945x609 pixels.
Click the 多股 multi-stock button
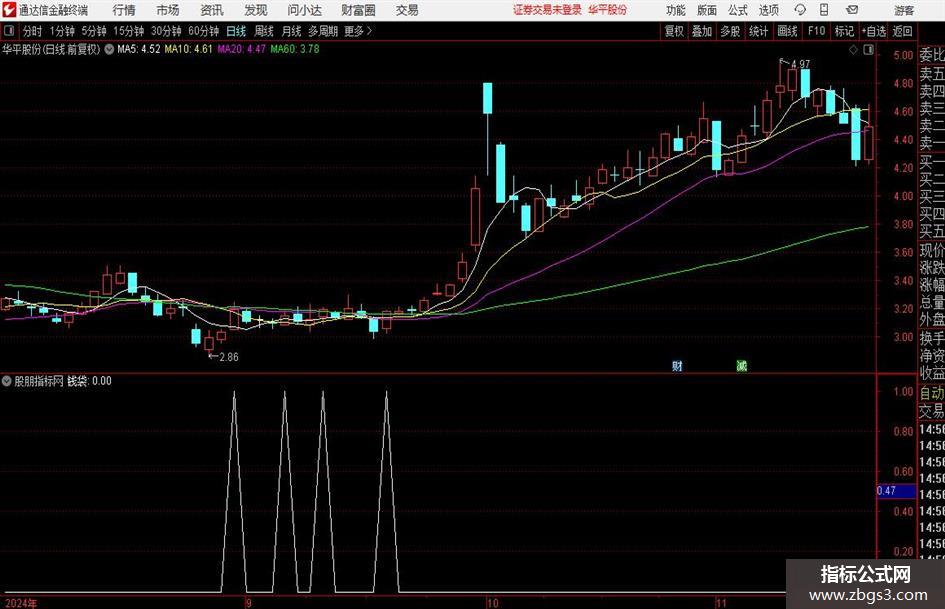pos(730,31)
